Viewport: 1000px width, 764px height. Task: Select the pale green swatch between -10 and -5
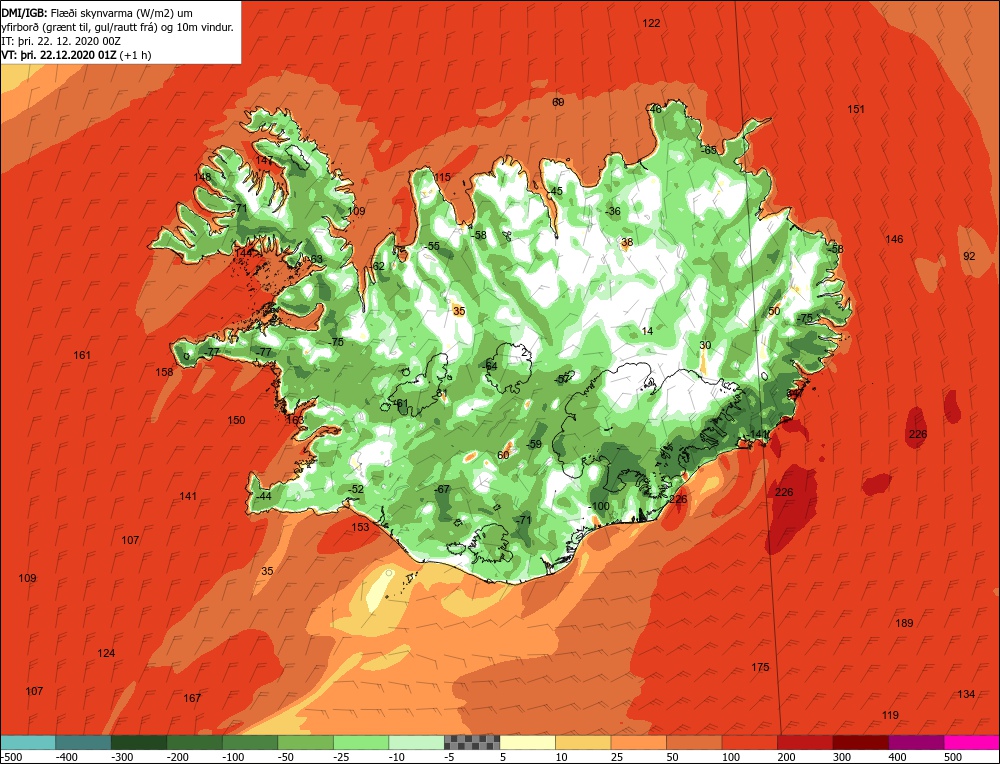click(416, 742)
